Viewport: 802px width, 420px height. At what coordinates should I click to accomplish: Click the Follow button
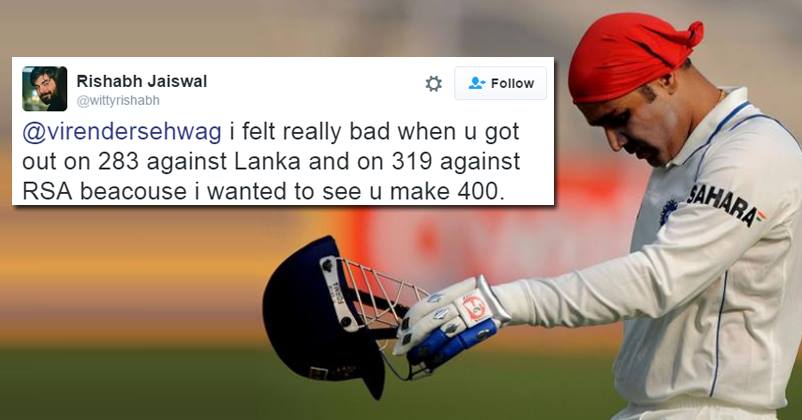coord(500,83)
